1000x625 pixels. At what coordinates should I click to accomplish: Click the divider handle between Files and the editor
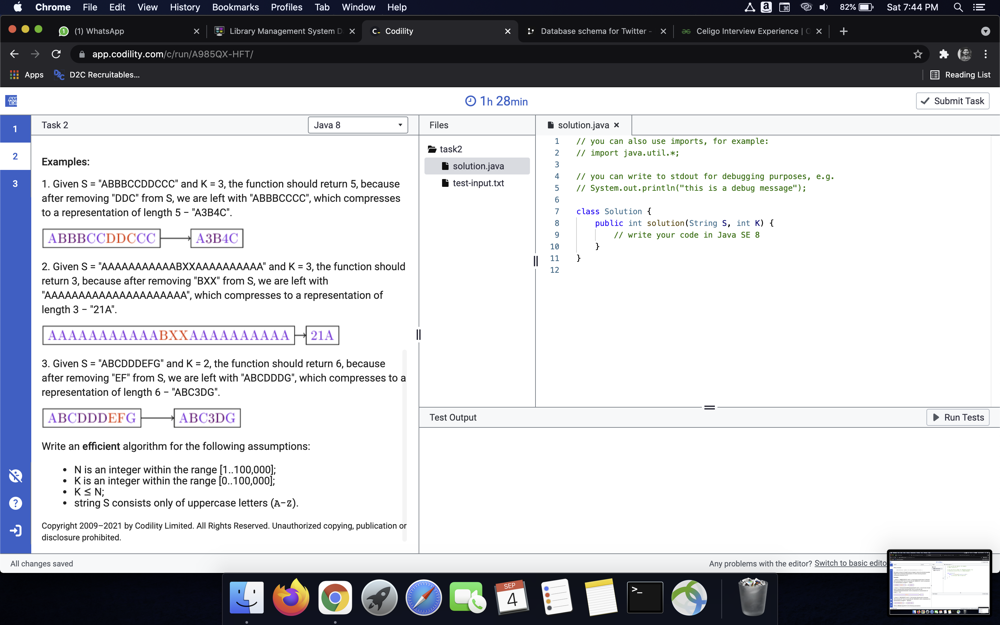(x=536, y=261)
